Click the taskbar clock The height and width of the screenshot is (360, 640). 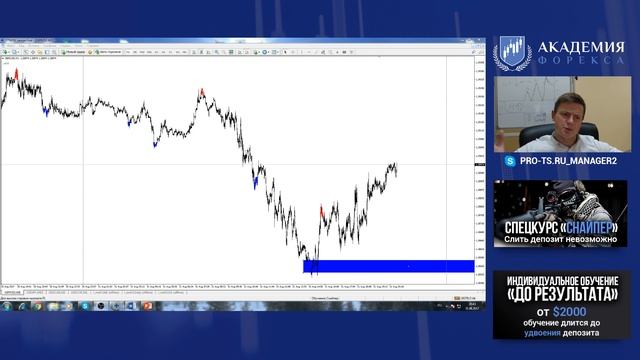click(x=473, y=306)
